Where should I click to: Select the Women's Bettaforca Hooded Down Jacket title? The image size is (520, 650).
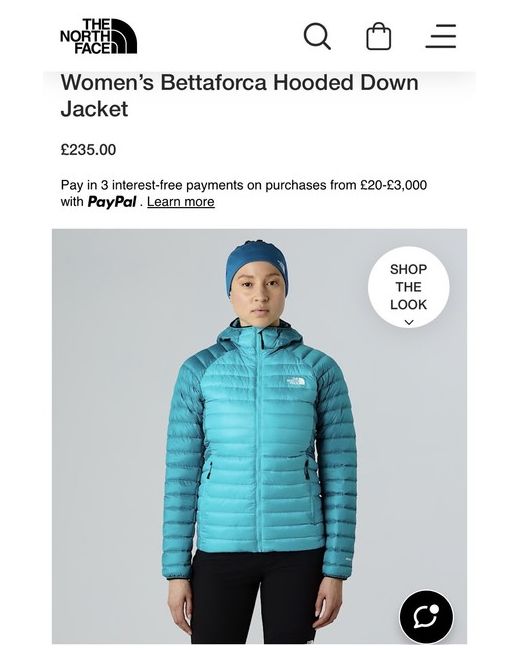point(240,95)
